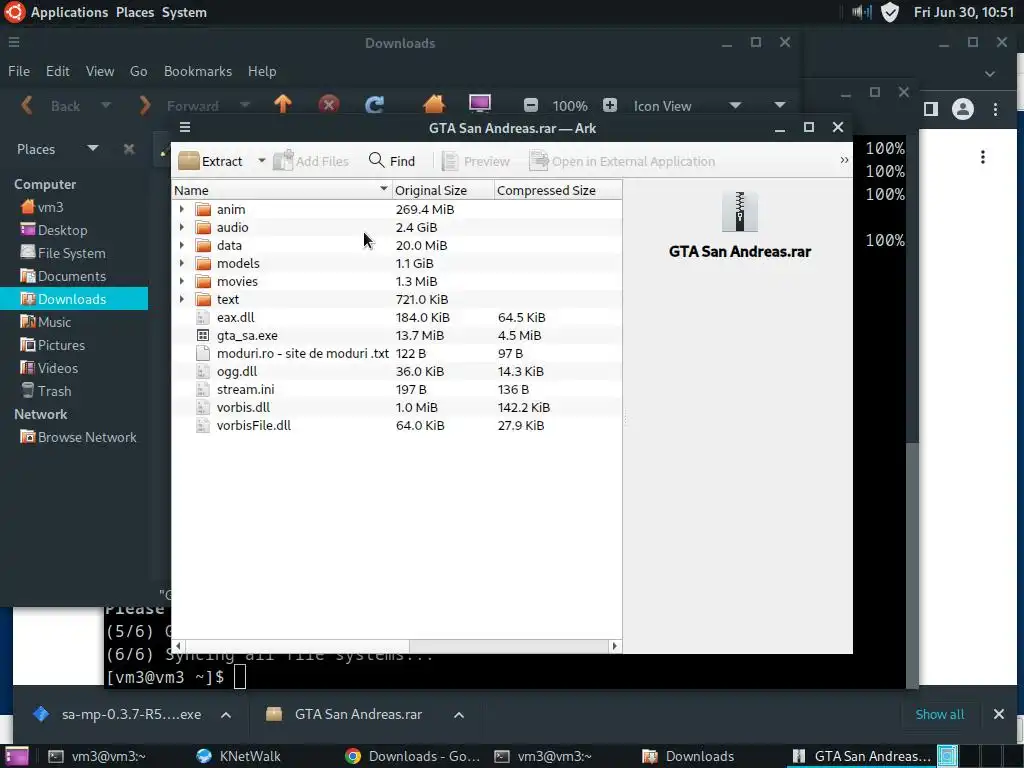Click Browse Network in sidebar
This screenshot has width=1024, height=768.
pos(78,437)
